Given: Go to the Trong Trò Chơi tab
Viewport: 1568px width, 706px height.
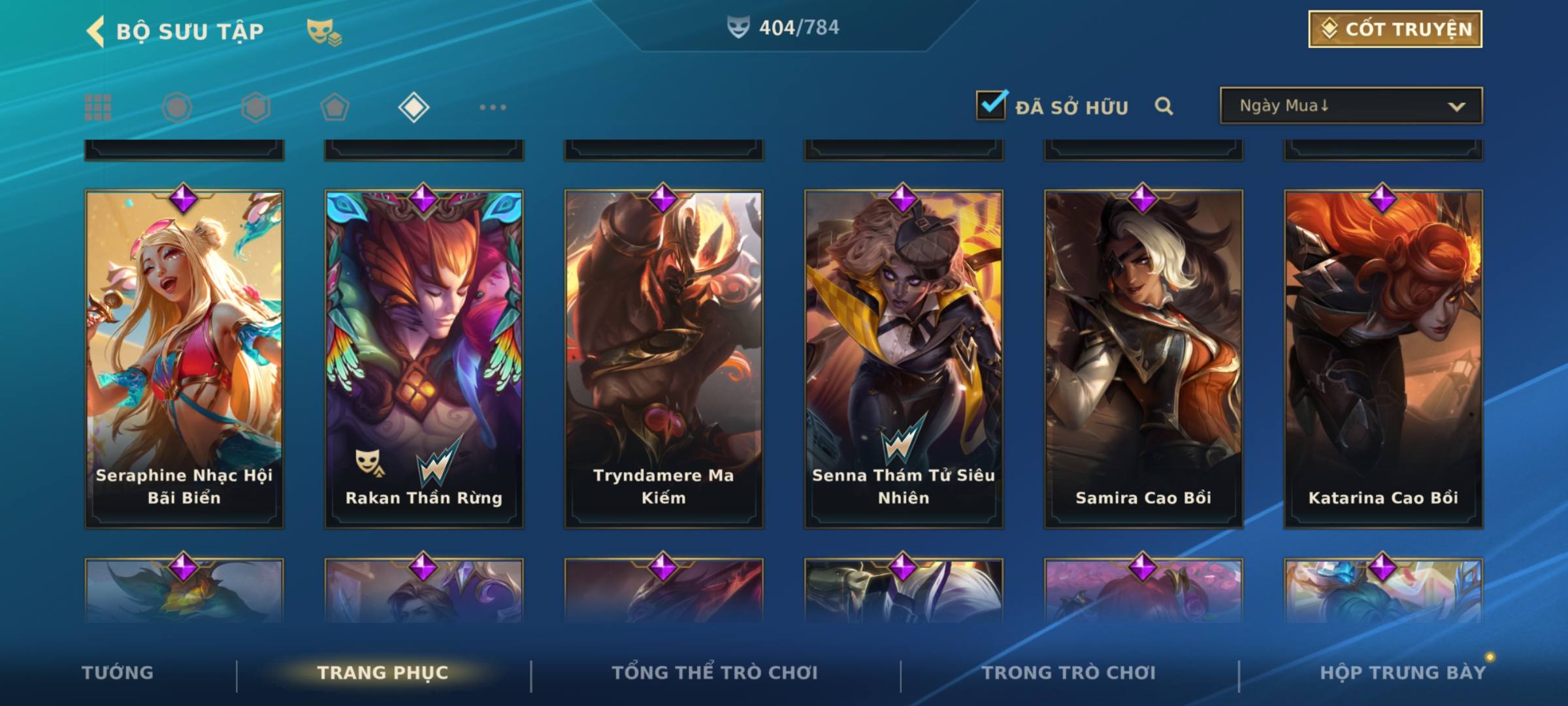Looking at the screenshot, I should tap(1069, 673).
